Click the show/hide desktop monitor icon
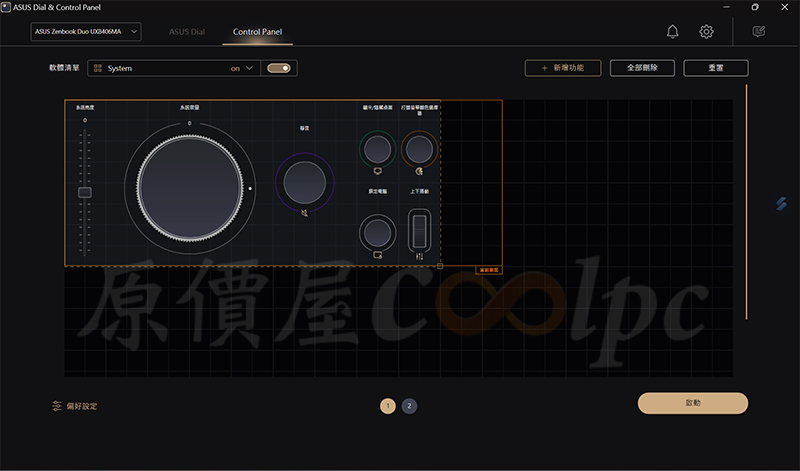 click(377, 172)
